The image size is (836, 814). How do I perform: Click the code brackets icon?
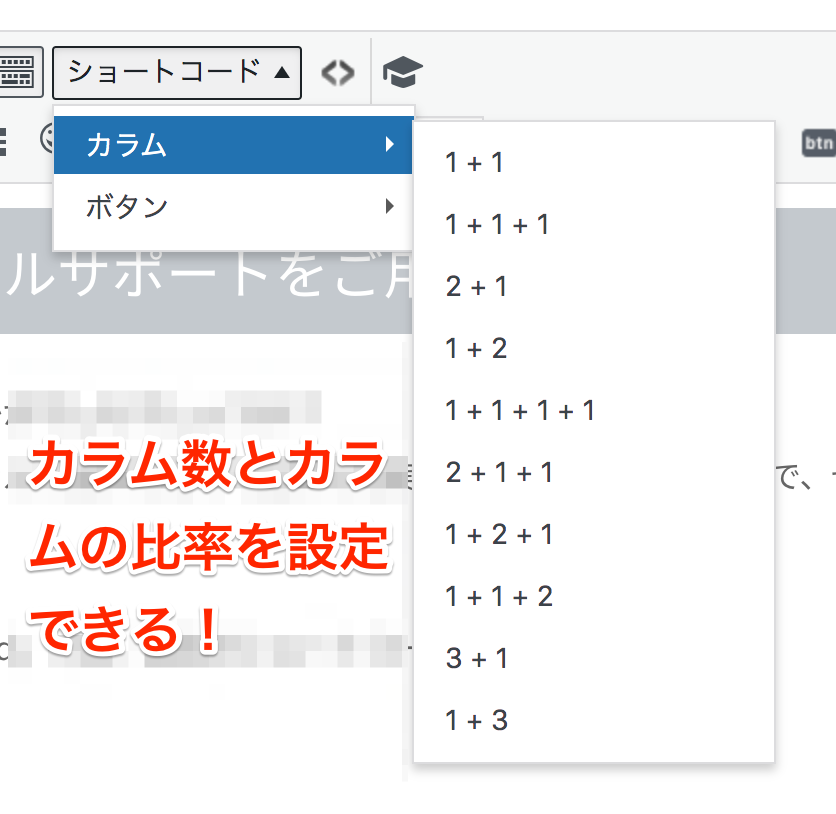point(337,72)
